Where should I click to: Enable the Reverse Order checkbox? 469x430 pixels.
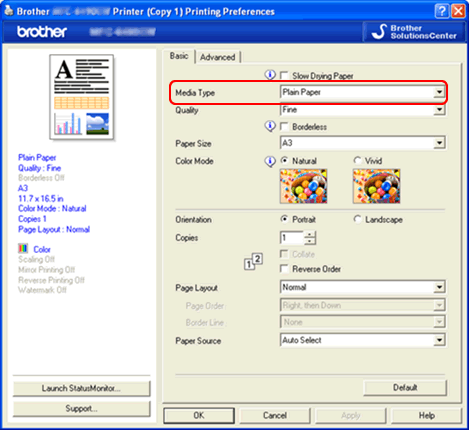click(x=284, y=269)
